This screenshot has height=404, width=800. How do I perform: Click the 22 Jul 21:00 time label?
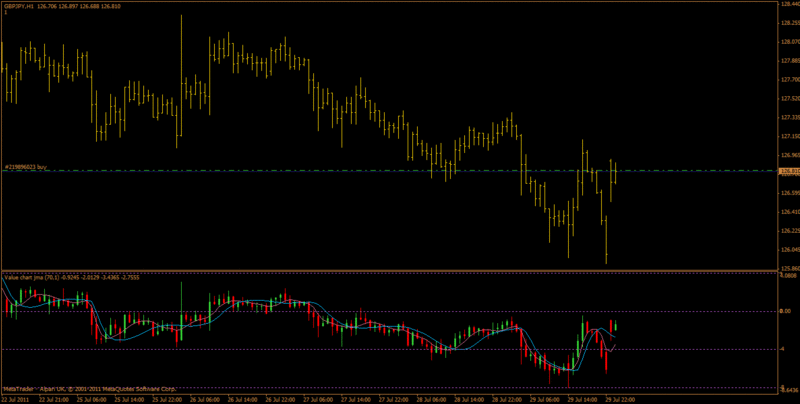(52, 399)
